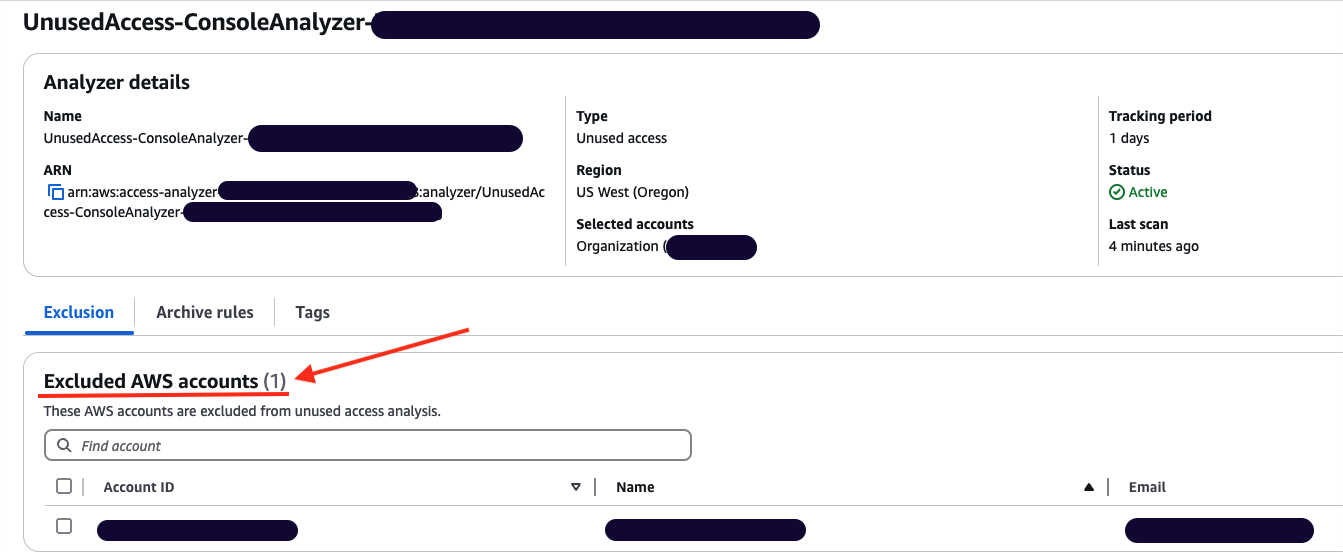Click the ARN text starting arn:aws:access-analyzer

(x=295, y=201)
